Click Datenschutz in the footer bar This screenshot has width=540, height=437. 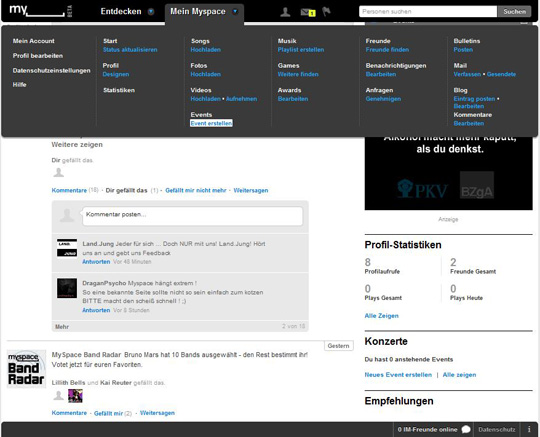point(497,429)
